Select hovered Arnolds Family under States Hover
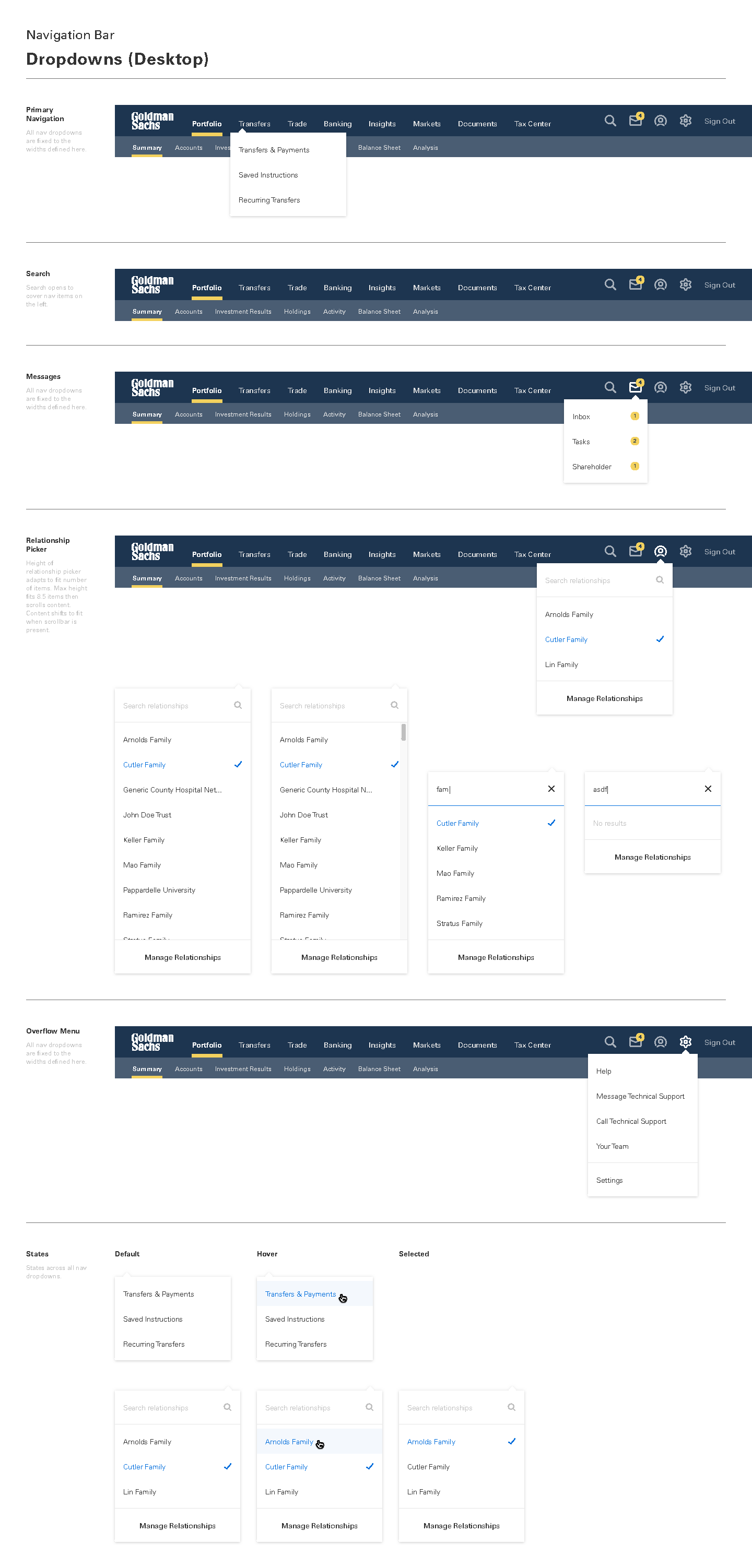 [319, 1441]
